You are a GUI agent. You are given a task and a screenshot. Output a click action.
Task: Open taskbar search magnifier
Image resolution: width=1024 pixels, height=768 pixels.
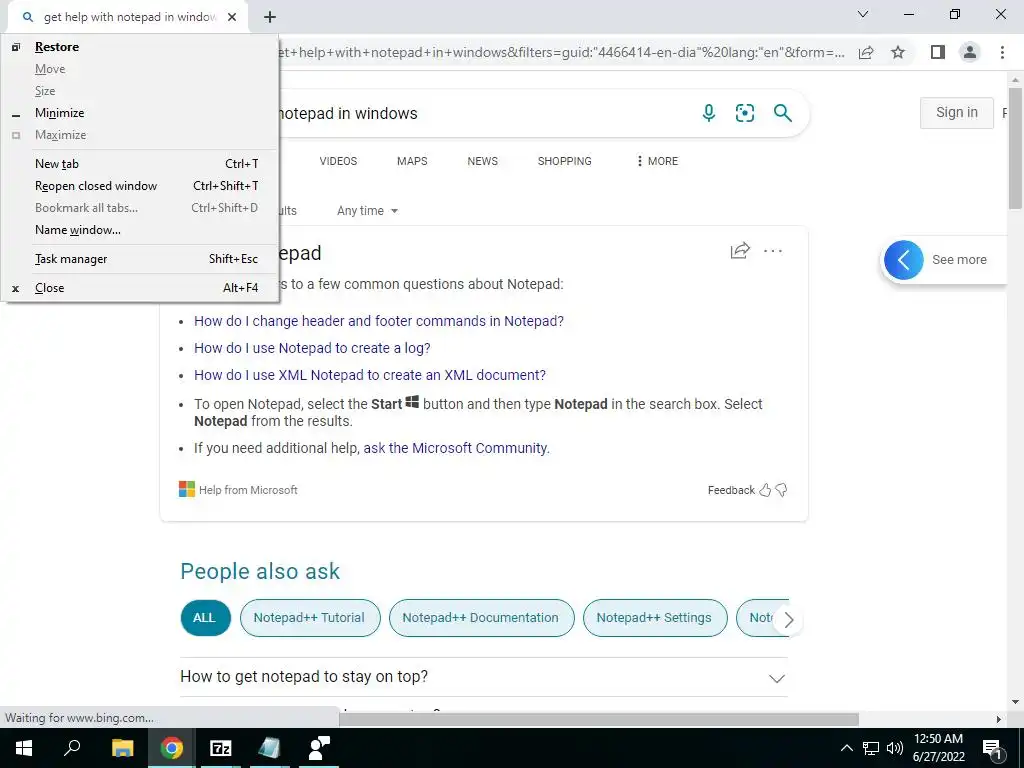tap(72, 748)
